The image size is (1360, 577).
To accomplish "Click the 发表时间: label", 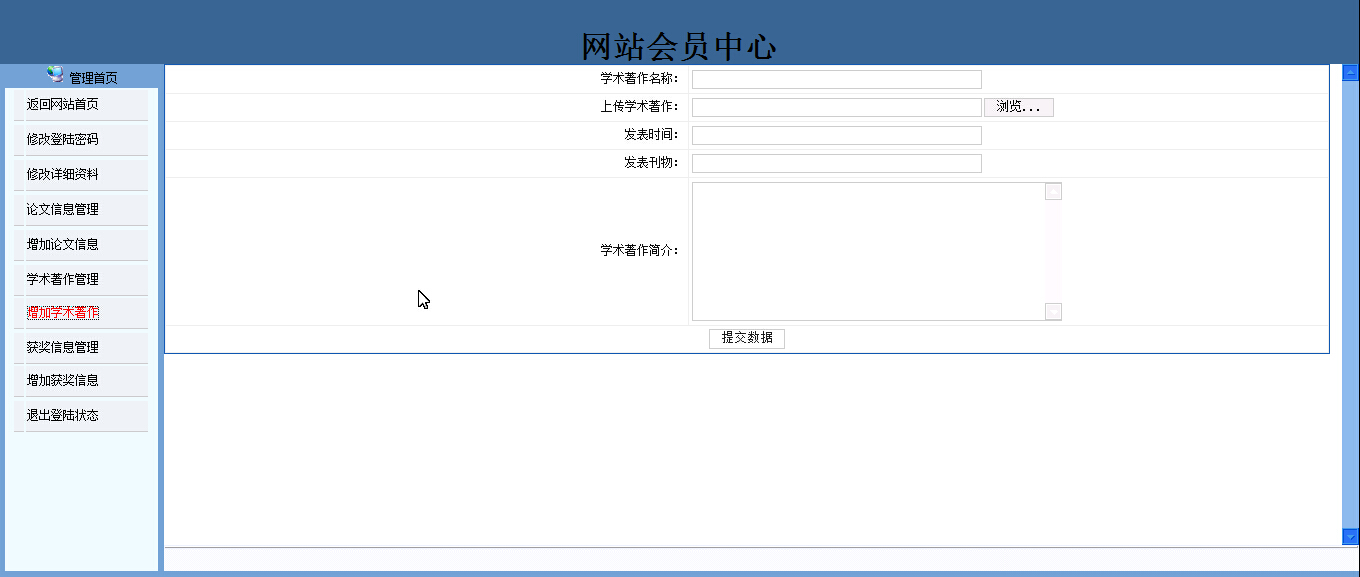I will 652,135.
